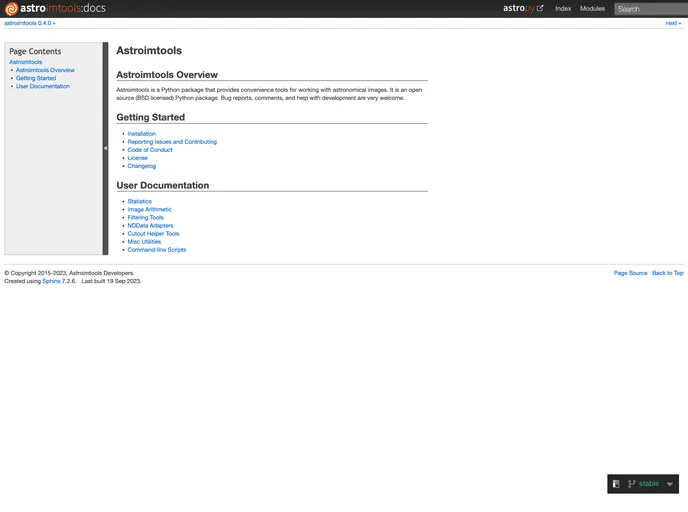Collapse the sidebar with the arrow handle
The width and height of the screenshot is (688, 512).
105,148
